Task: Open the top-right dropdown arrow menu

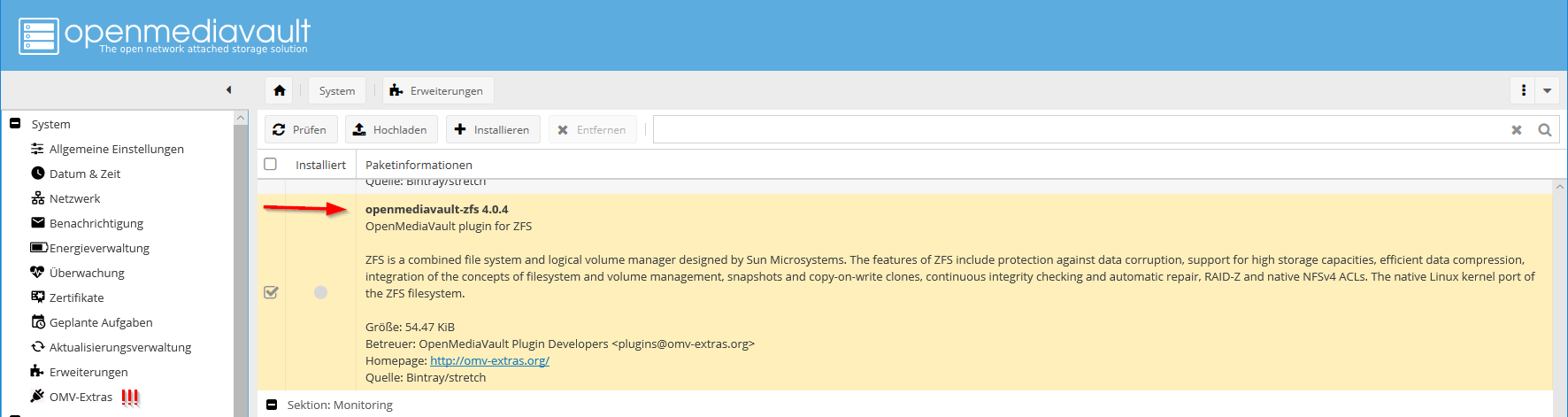Action: click(1547, 90)
